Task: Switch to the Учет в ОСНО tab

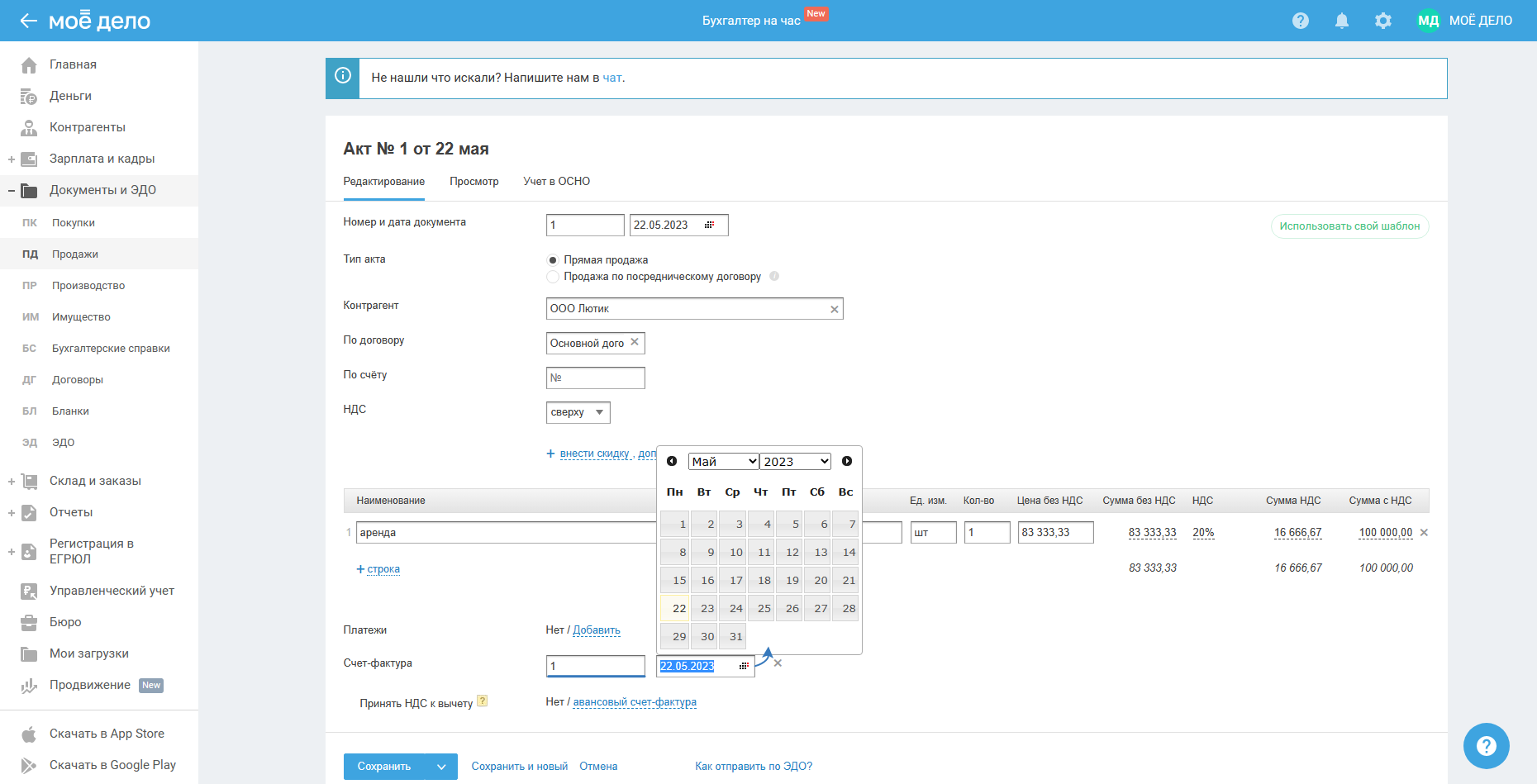Action: click(556, 182)
